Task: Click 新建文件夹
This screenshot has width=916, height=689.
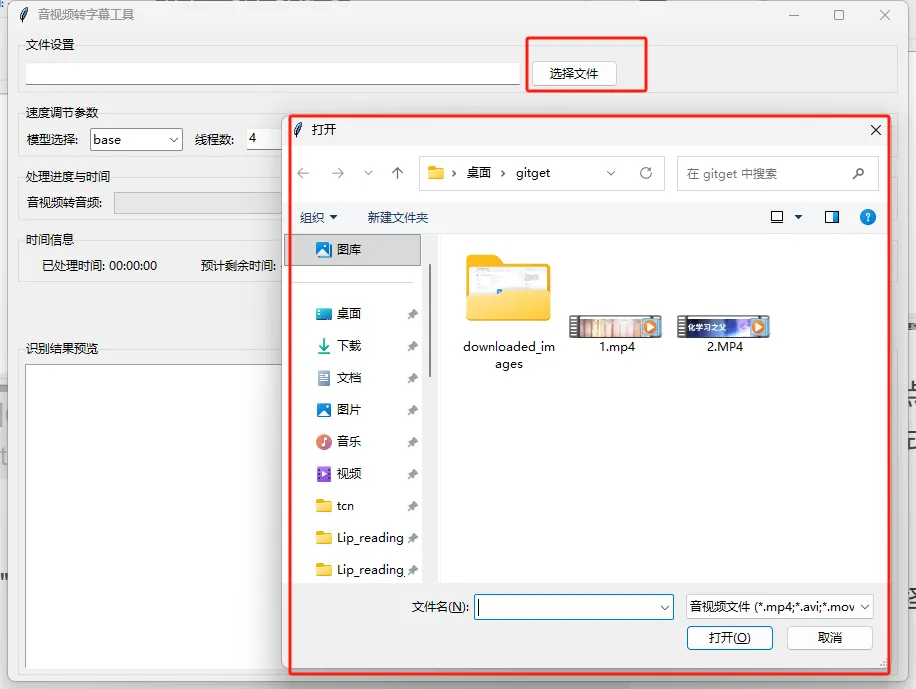Action: click(x=398, y=217)
